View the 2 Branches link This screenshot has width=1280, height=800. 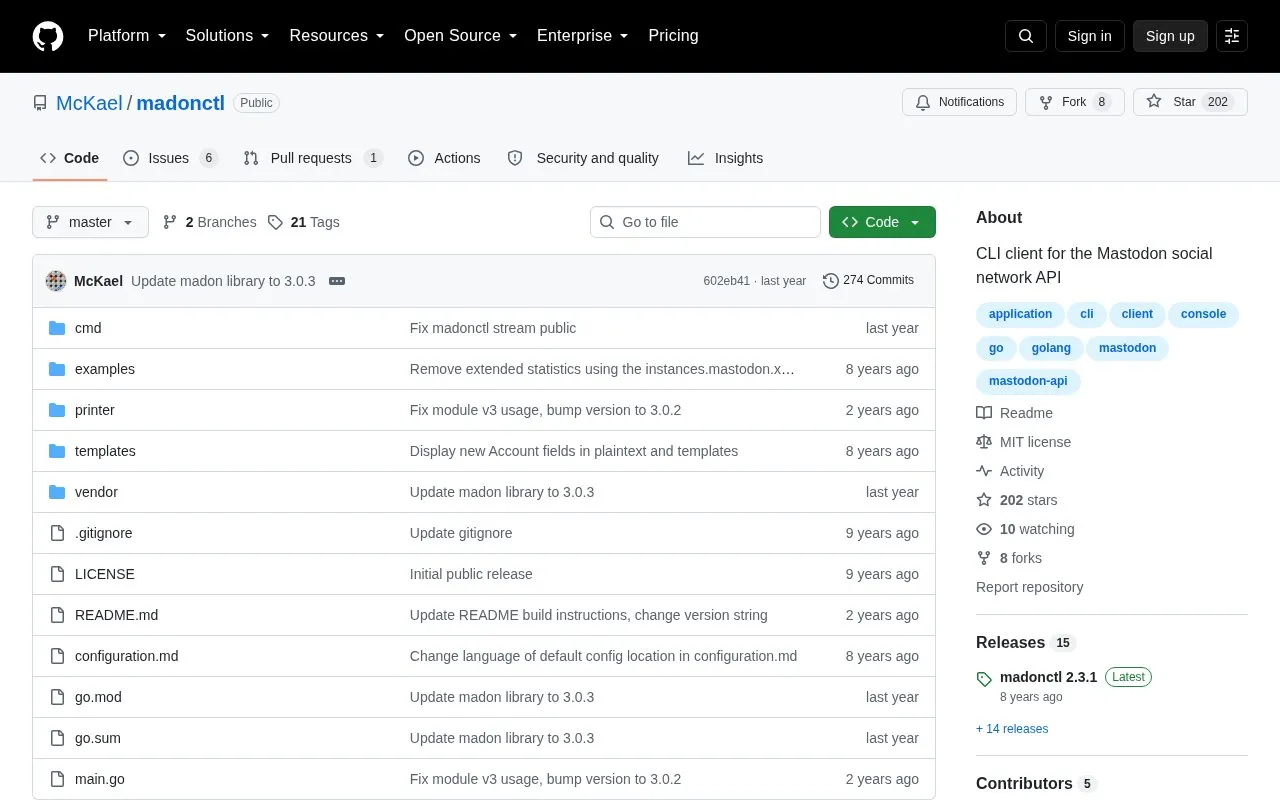210,222
